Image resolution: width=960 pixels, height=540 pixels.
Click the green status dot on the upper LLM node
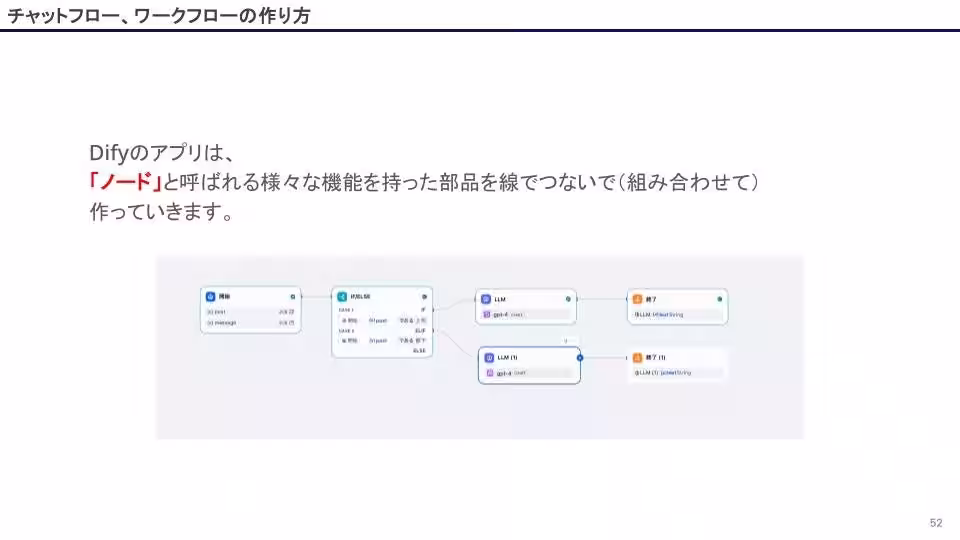tap(568, 299)
